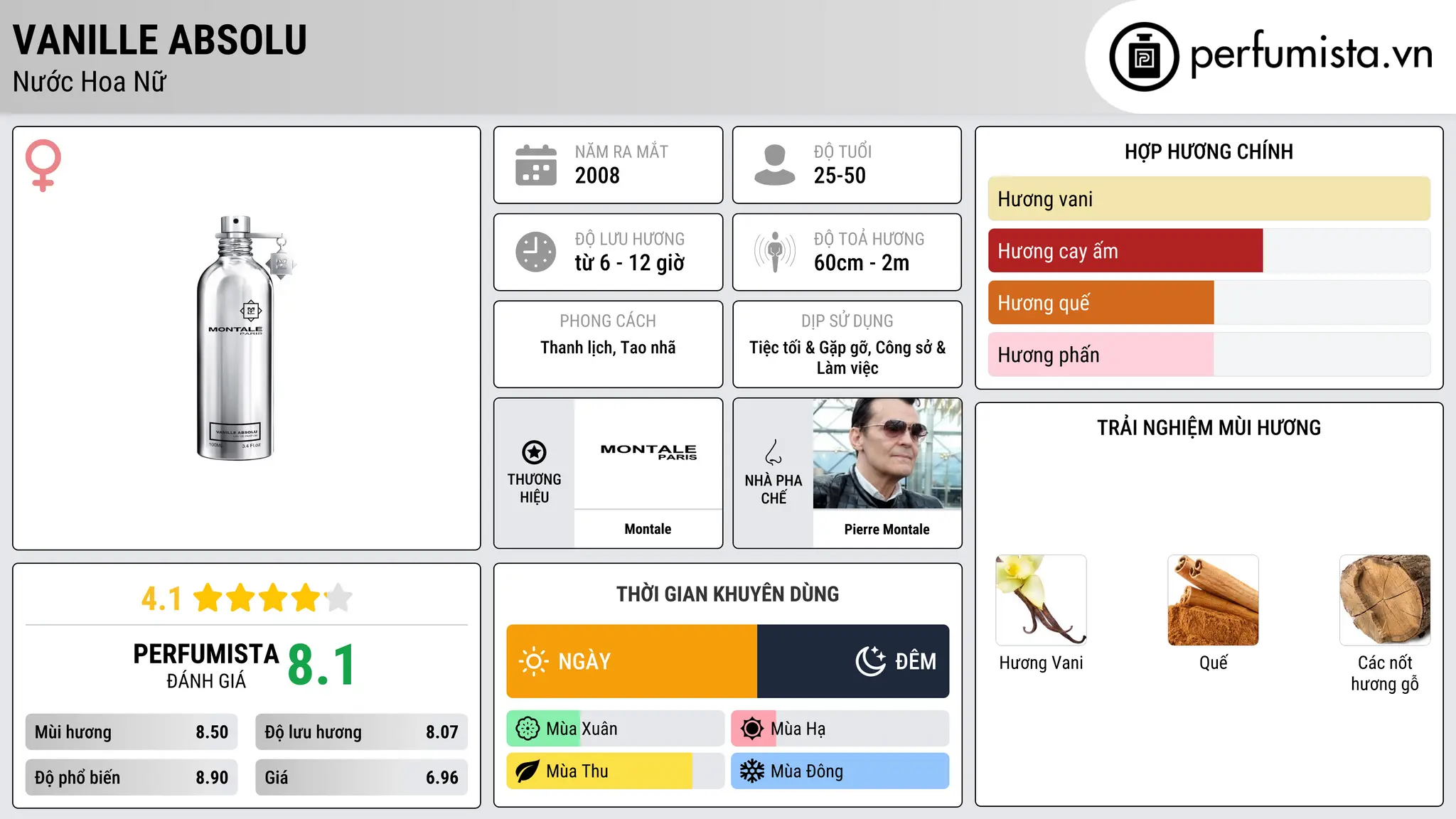Image resolution: width=1456 pixels, height=819 pixels.
Task: Click the Hợp hương chính heading
Action: click(x=1209, y=152)
